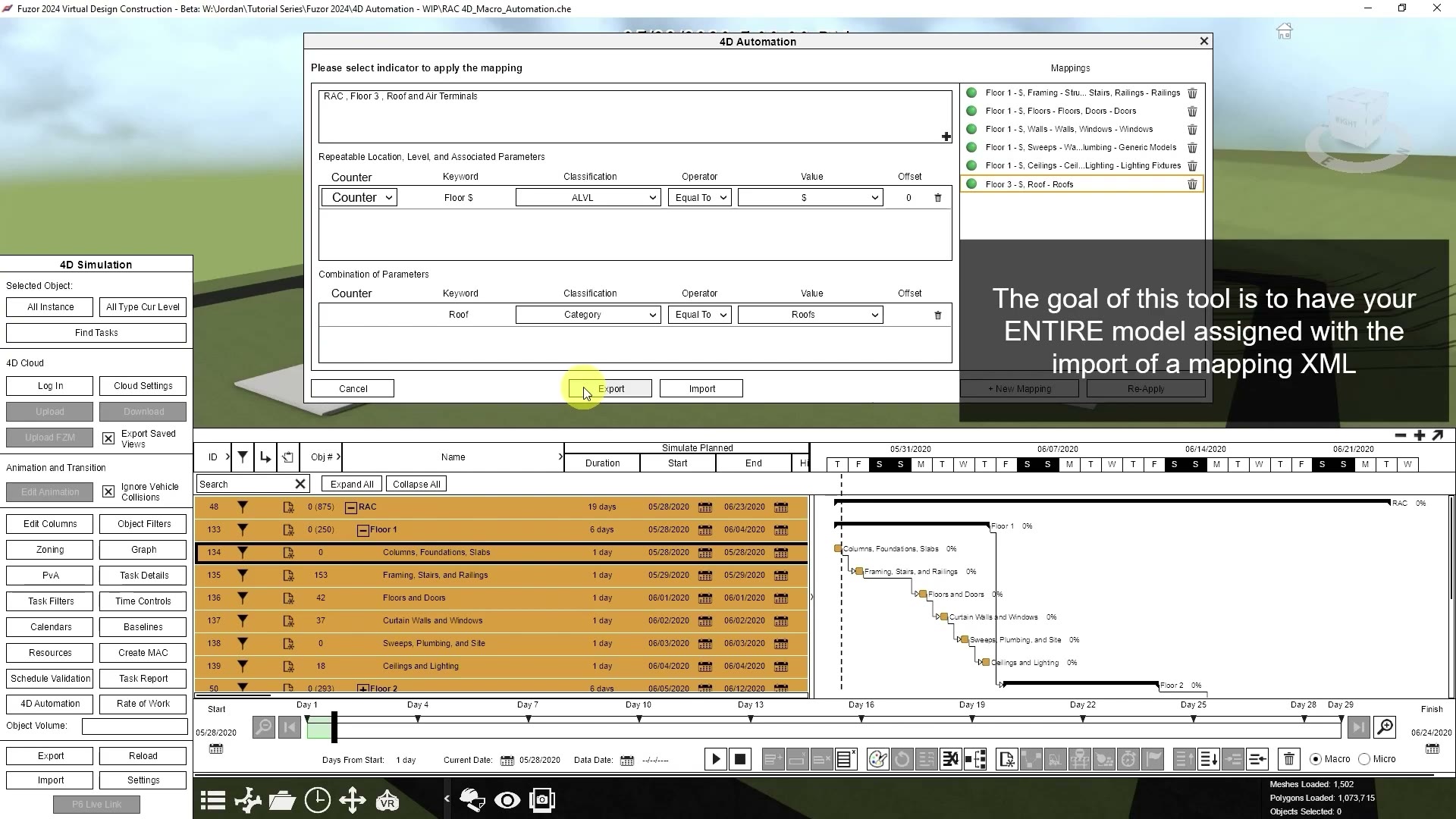
Task: Open the Floor $ operator dropdown
Action: [x=699, y=198]
